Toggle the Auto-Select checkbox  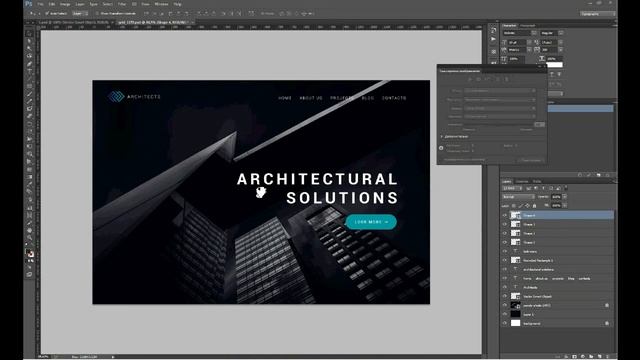[x=47, y=13]
